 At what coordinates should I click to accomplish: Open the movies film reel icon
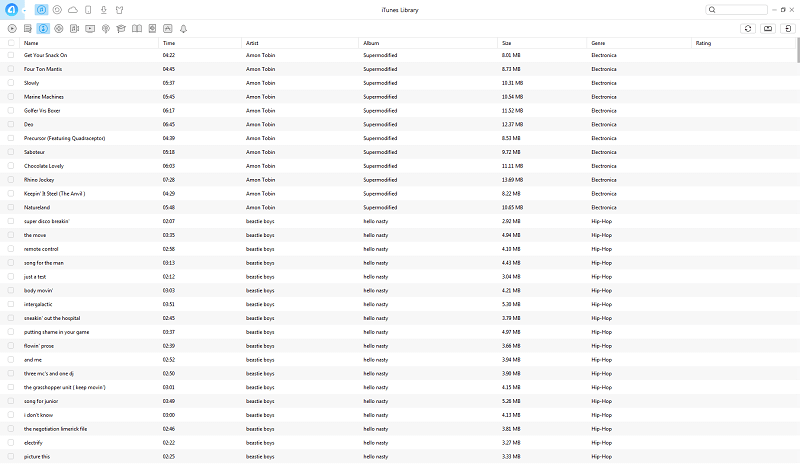[59, 29]
